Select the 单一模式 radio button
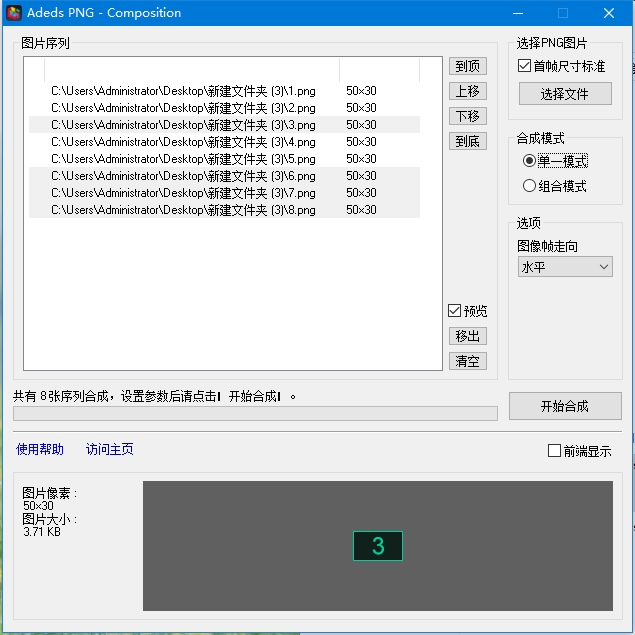The height and width of the screenshot is (635, 635). tap(555, 161)
